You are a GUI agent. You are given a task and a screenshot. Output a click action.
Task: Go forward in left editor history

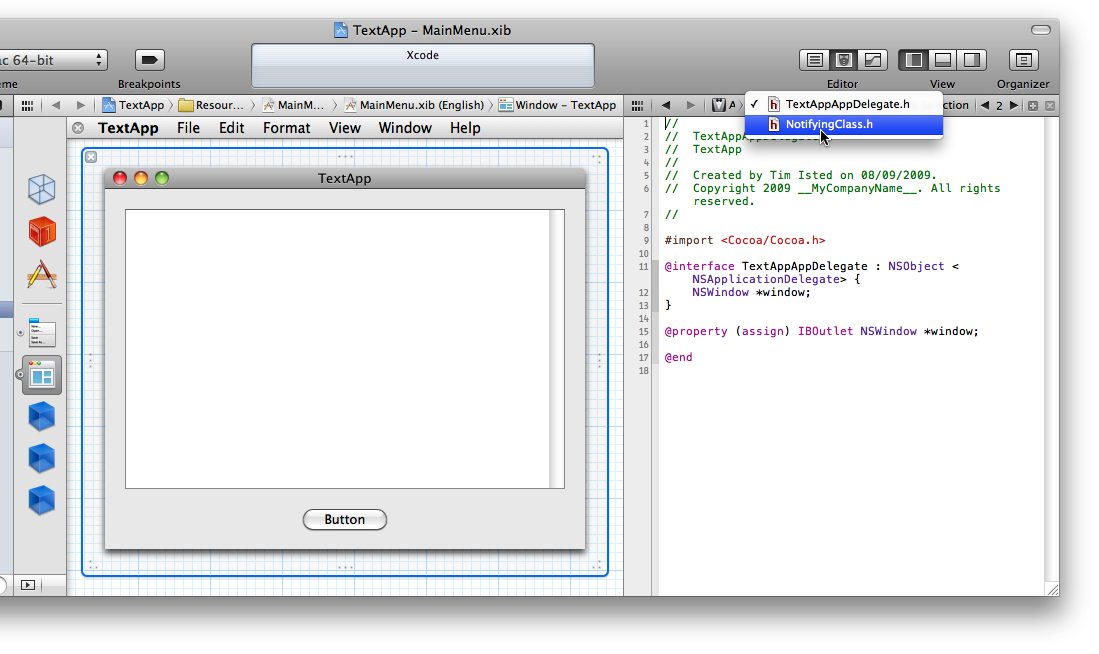pos(81,105)
